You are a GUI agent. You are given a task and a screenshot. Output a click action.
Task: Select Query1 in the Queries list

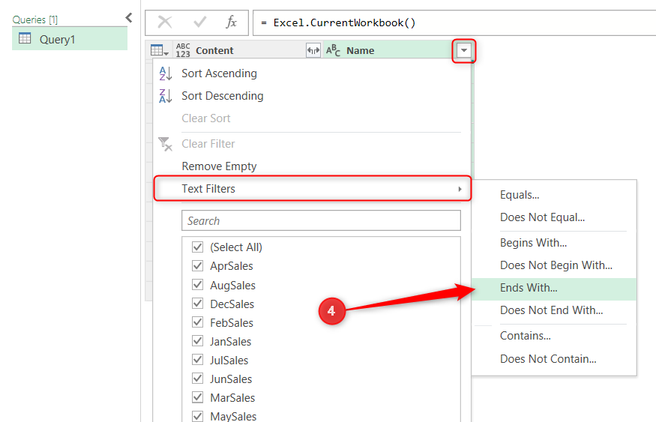tap(69, 39)
